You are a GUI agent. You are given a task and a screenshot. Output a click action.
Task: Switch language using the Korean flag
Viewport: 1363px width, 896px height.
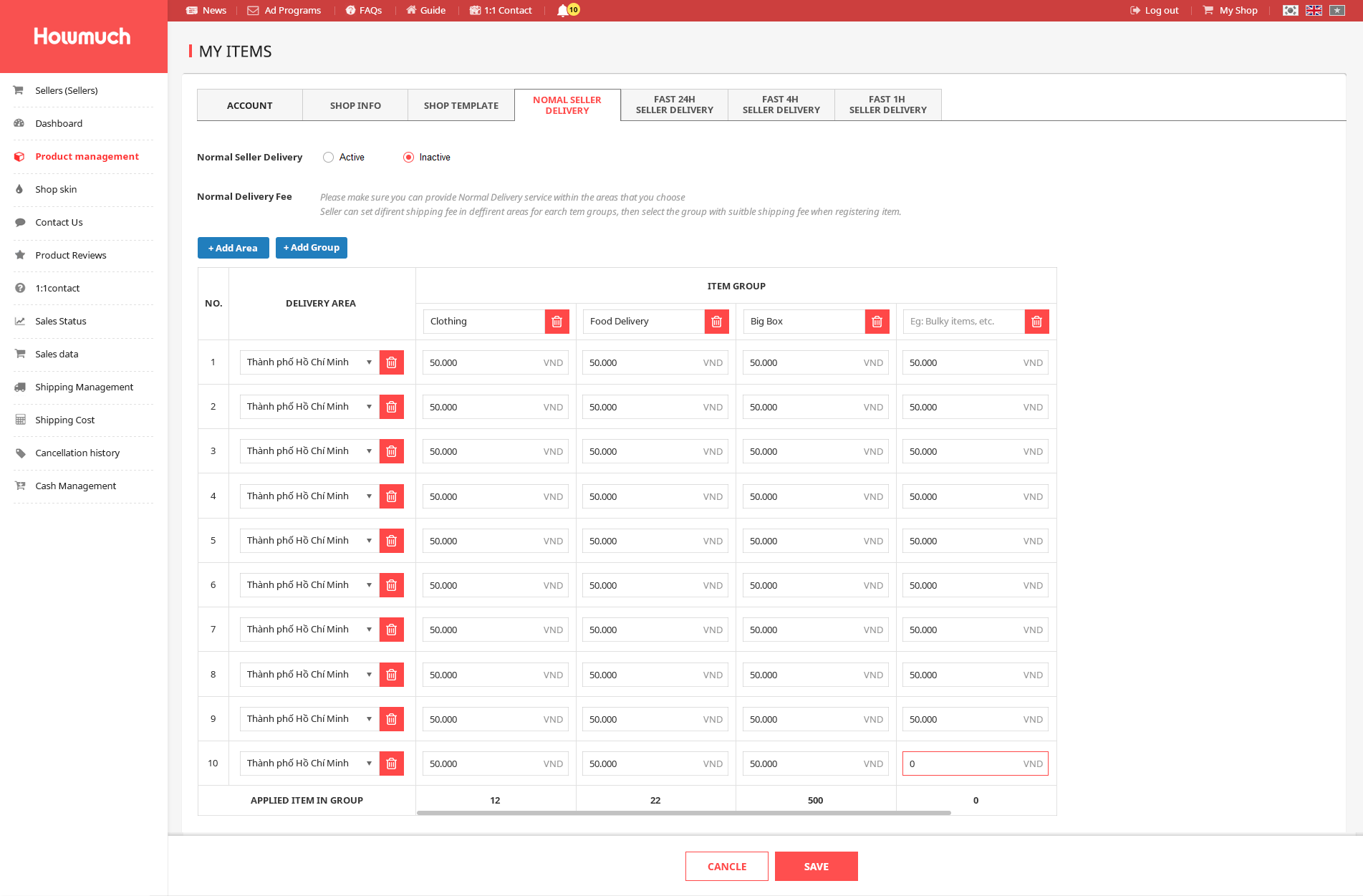click(x=1290, y=10)
